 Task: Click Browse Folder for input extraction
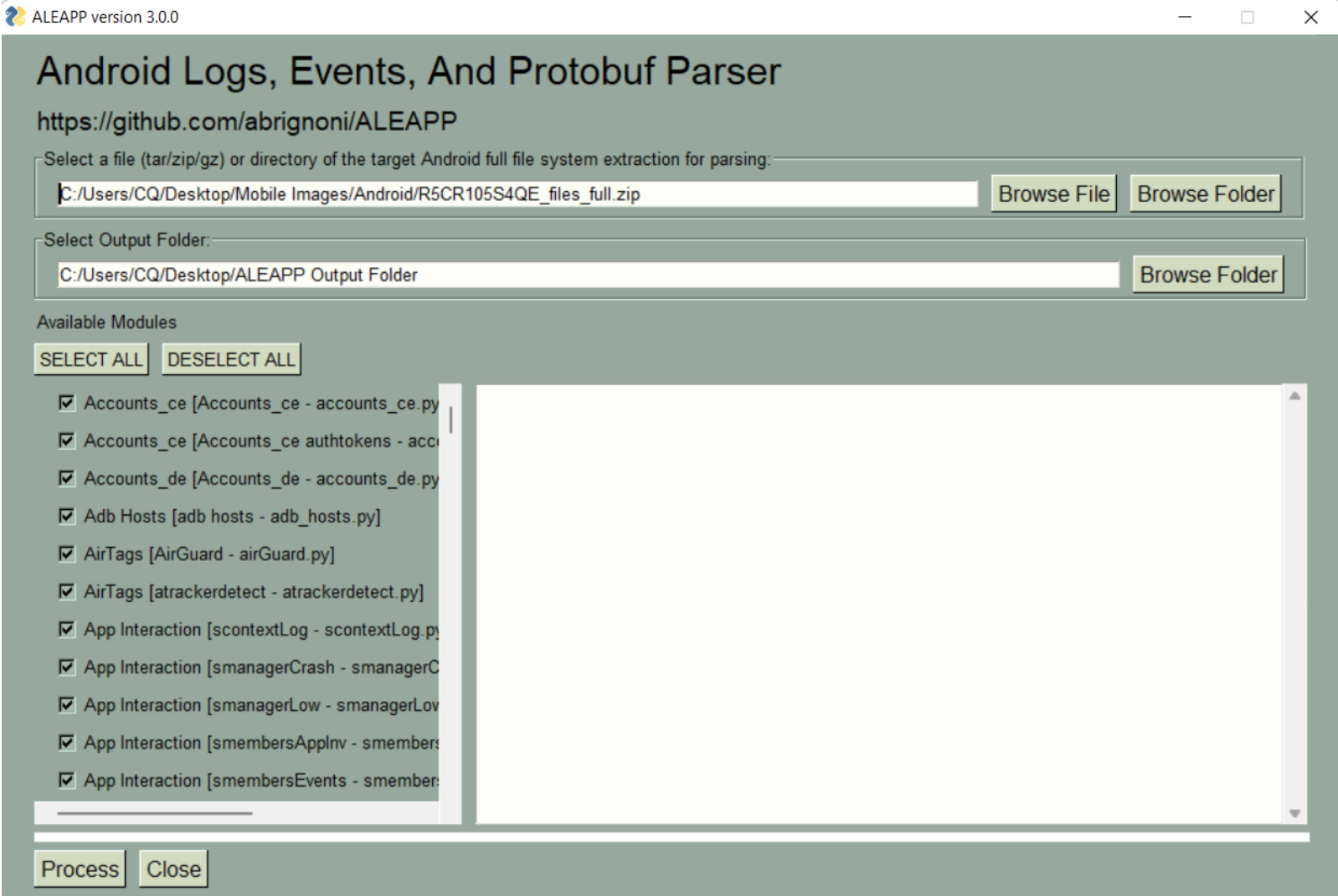tap(1206, 193)
